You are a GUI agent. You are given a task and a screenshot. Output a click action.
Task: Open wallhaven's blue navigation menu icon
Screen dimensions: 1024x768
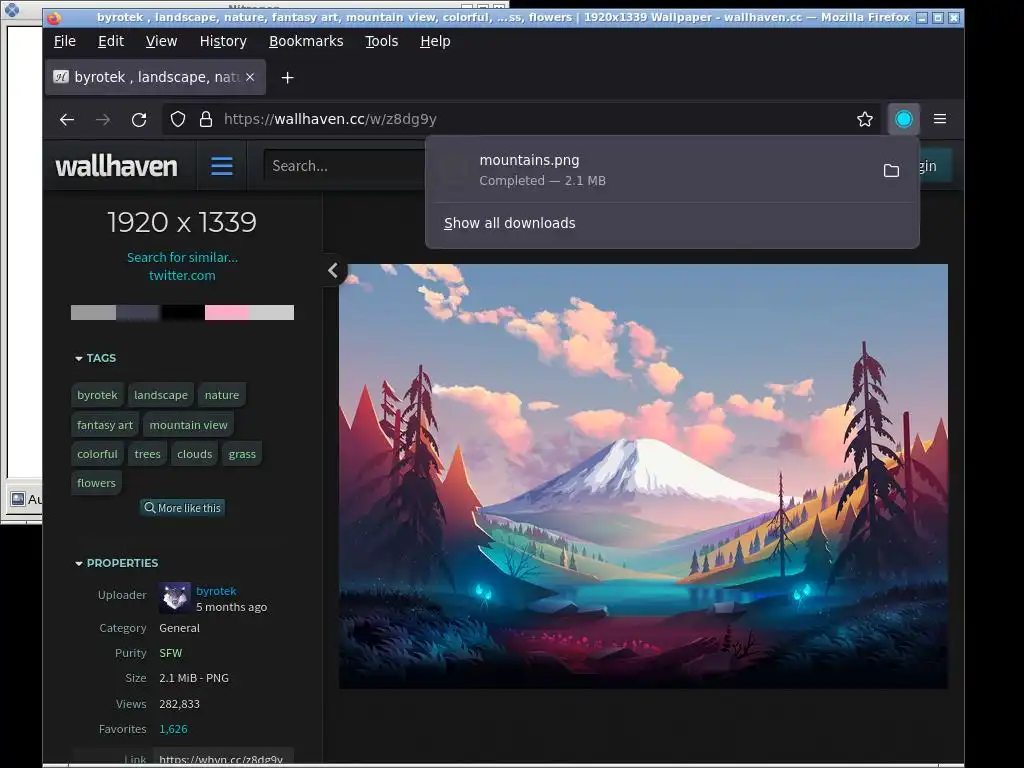[x=222, y=166]
